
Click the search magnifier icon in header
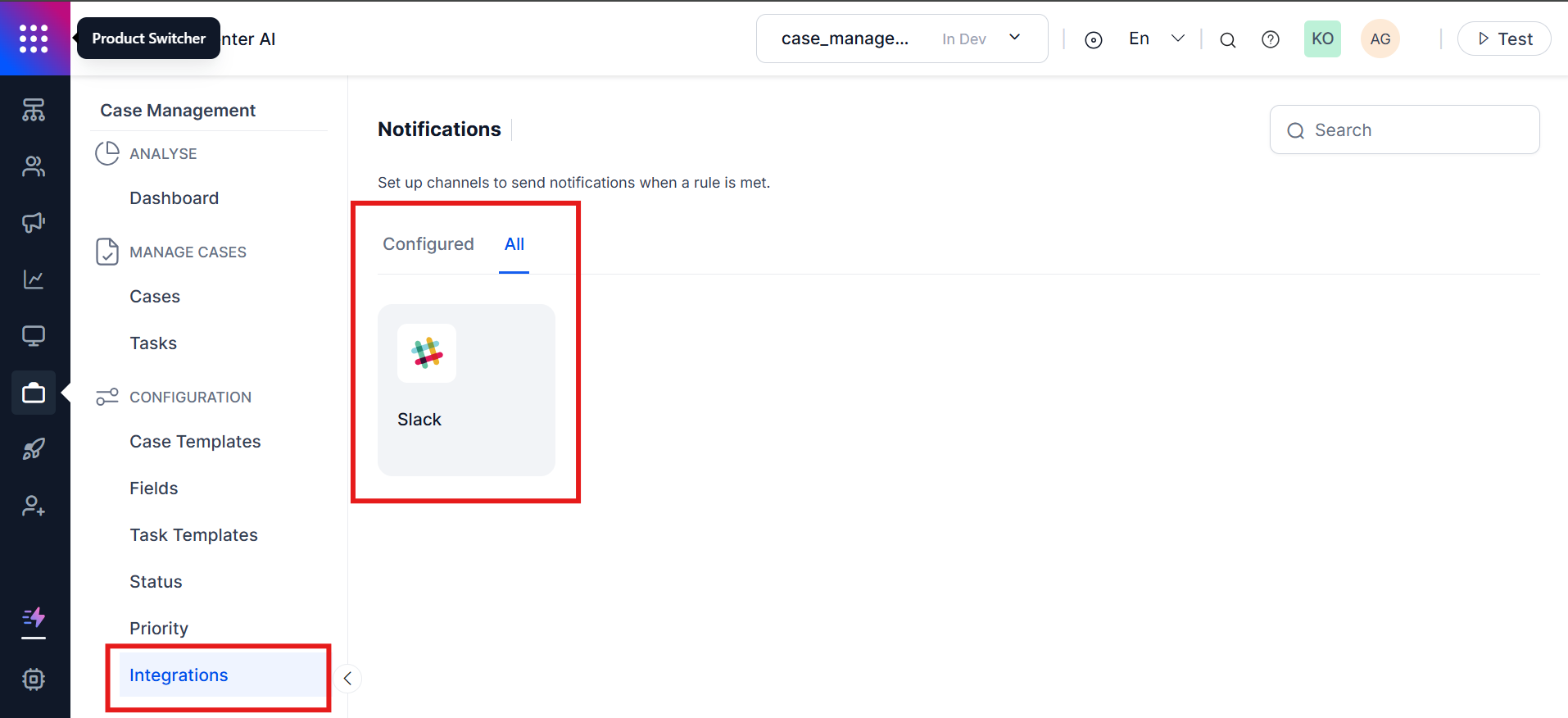pos(1227,39)
